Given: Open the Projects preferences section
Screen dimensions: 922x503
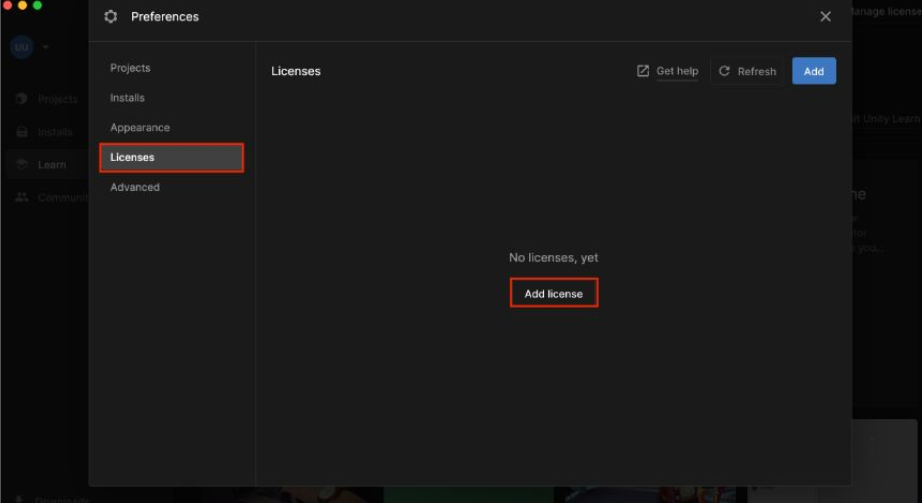Looking at the screenshot, I should (130, 68).
